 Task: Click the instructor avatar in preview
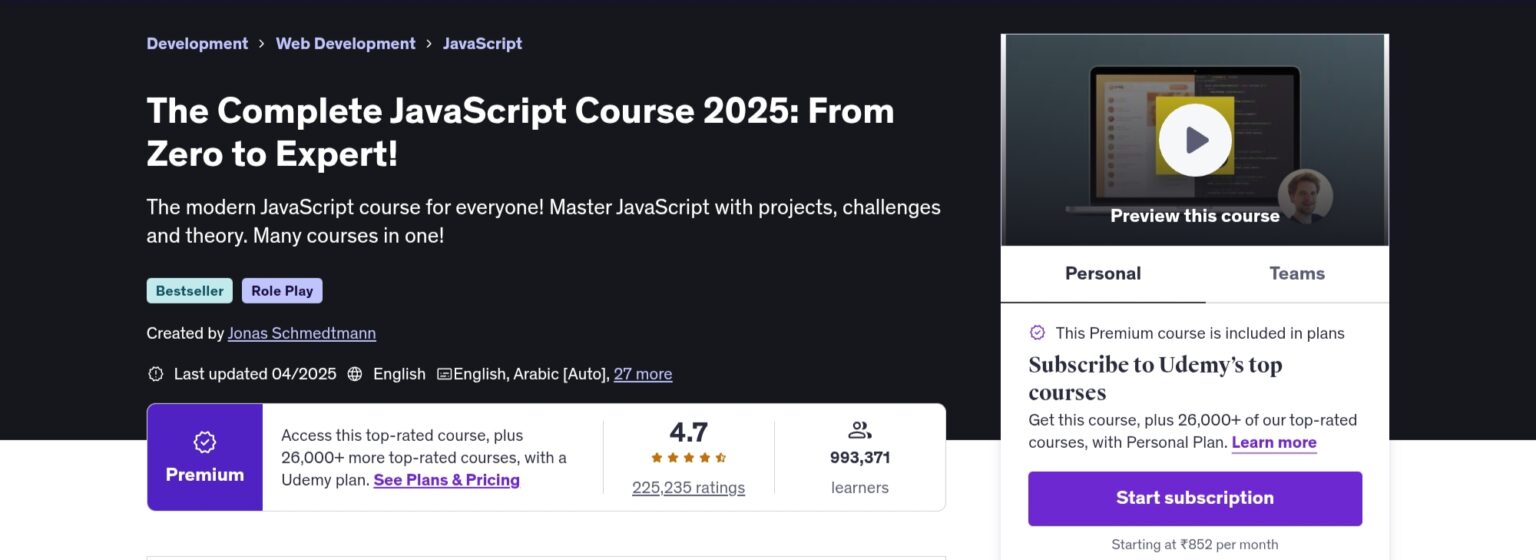[1305, 196]
